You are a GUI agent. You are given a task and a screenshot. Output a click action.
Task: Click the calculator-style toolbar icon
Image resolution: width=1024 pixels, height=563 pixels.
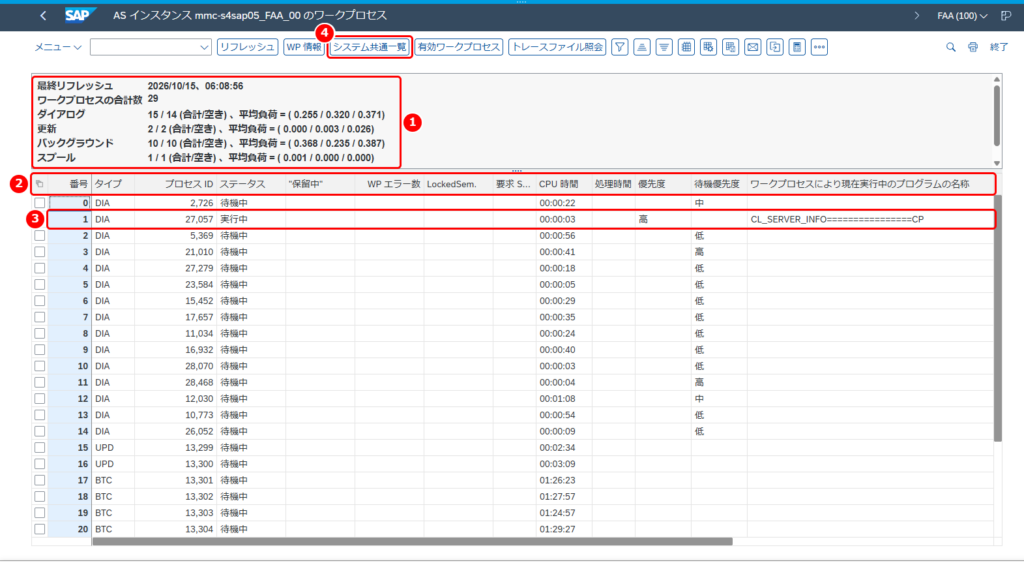click(x=797, y=47)
